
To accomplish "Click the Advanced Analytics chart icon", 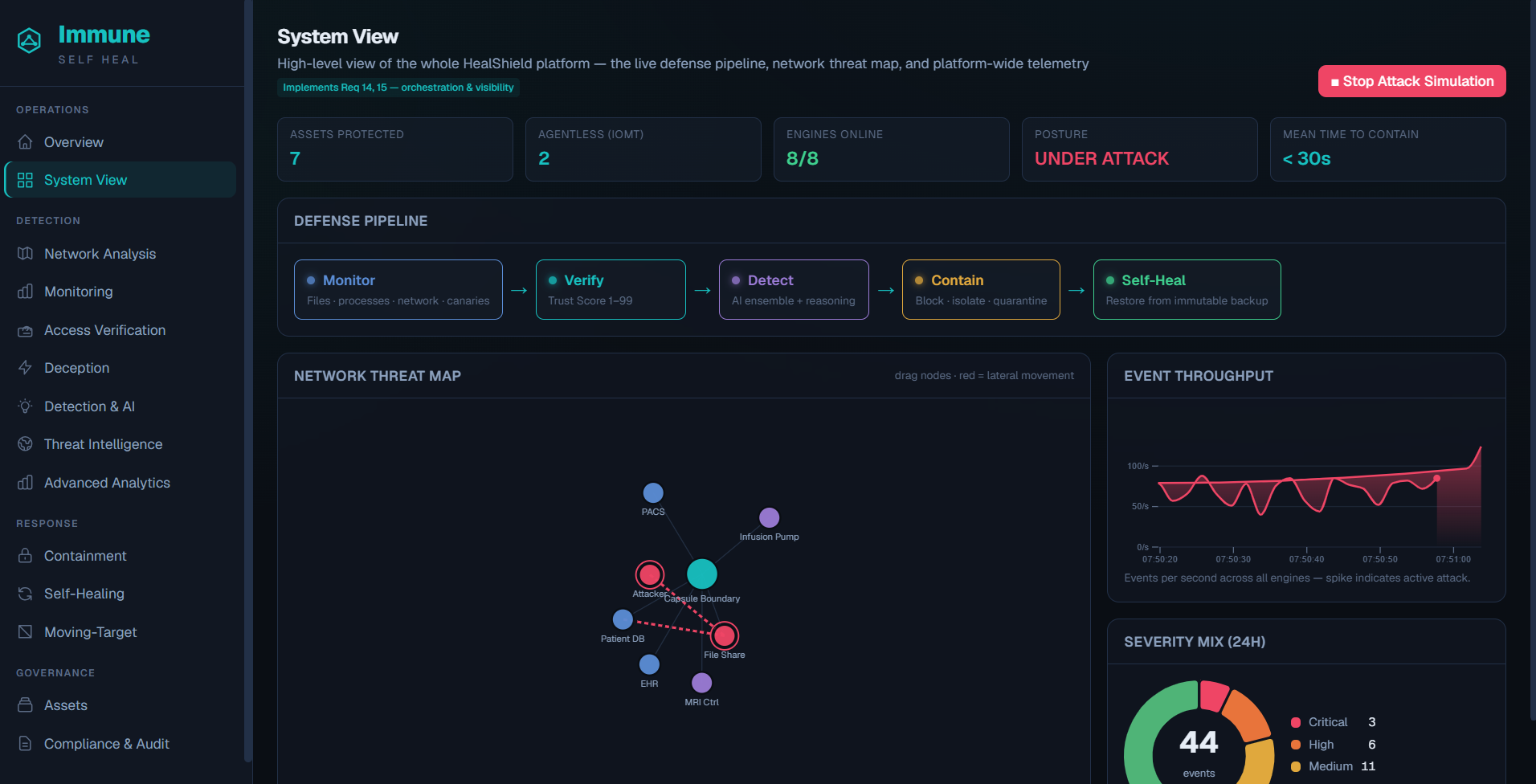I will (25, 483).
